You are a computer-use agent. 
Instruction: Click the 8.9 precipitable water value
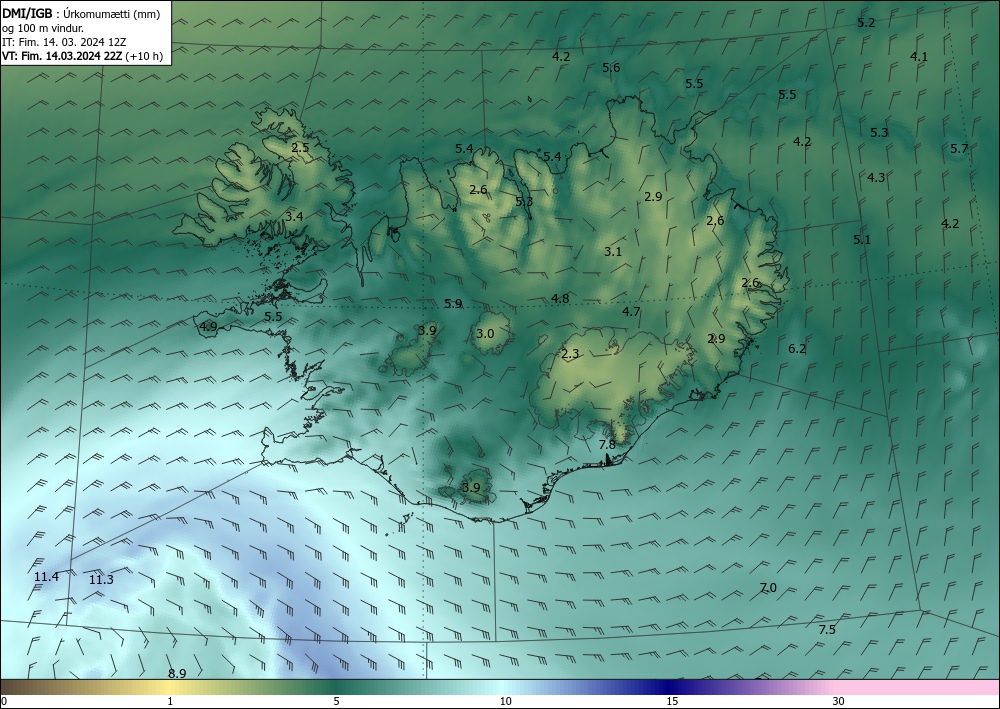[177, 673]
